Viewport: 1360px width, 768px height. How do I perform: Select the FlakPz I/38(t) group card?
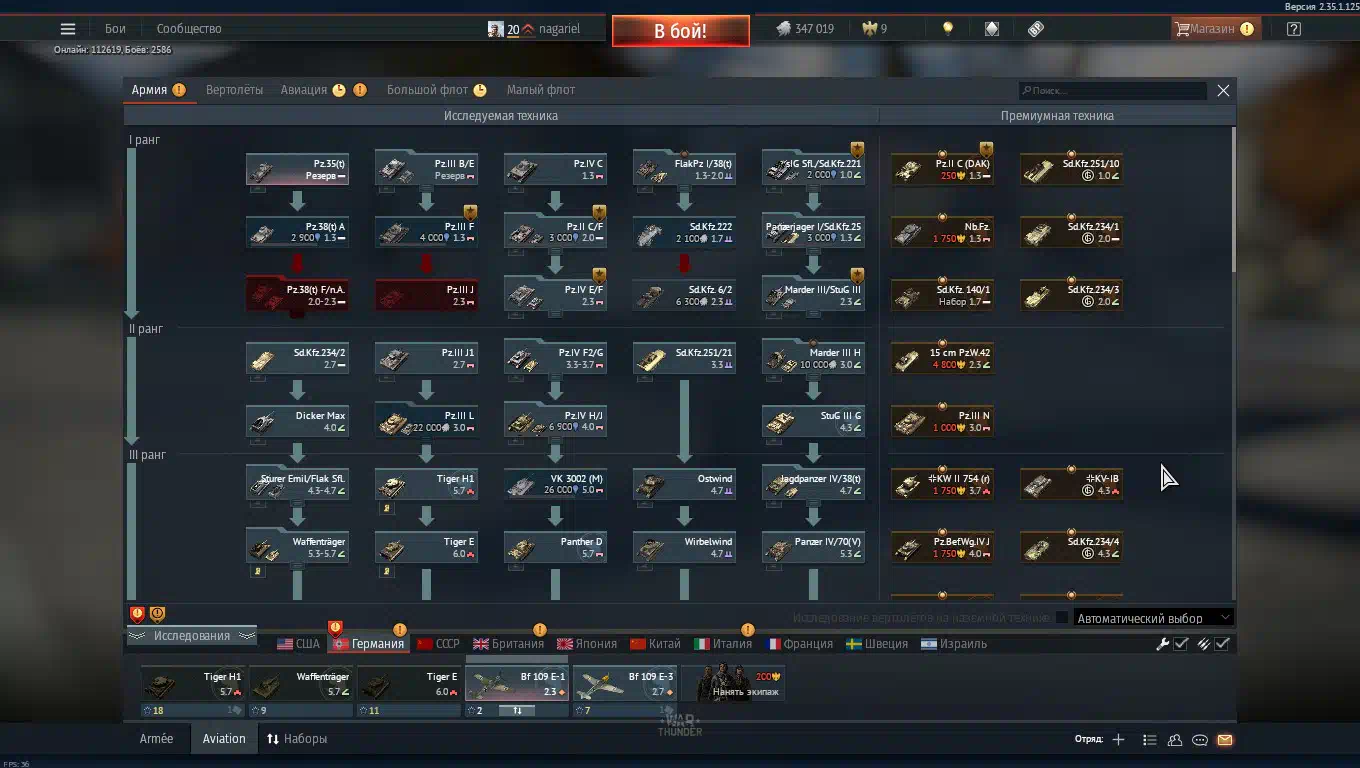pos(684,169)
